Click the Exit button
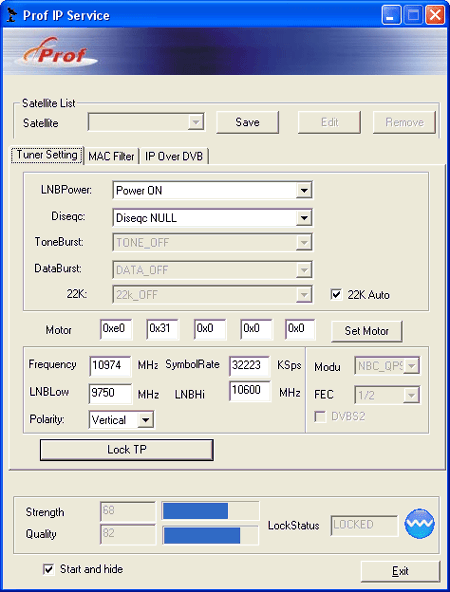The width and height of the screenshot is (450, 592). (x=401, y=571)
